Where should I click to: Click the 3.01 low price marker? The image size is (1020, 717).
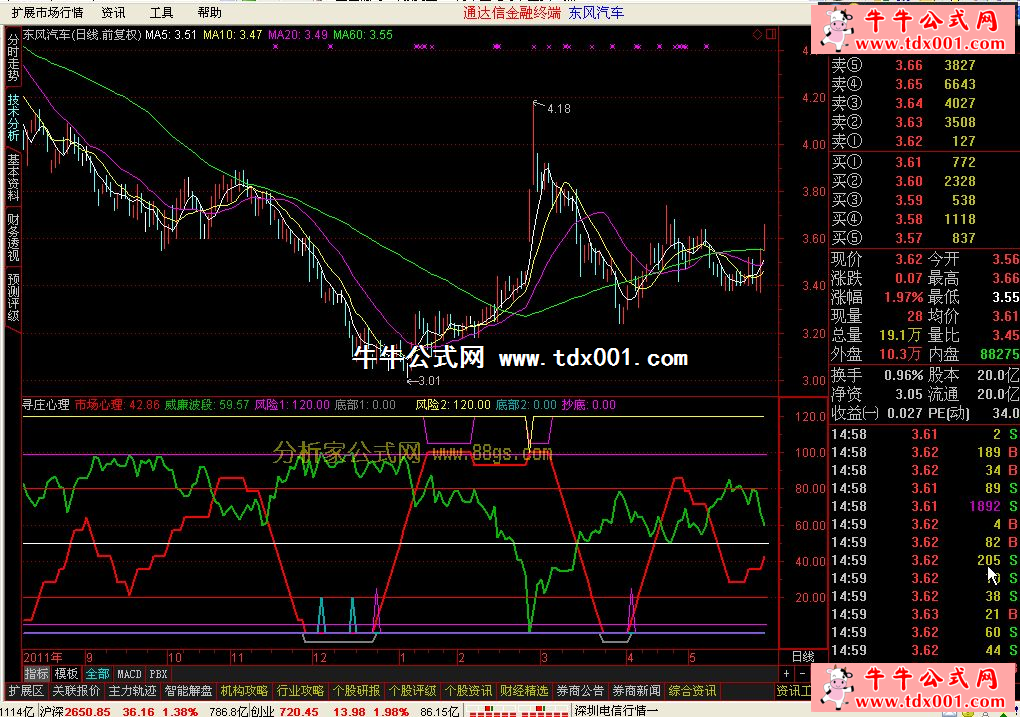point(428,381)
